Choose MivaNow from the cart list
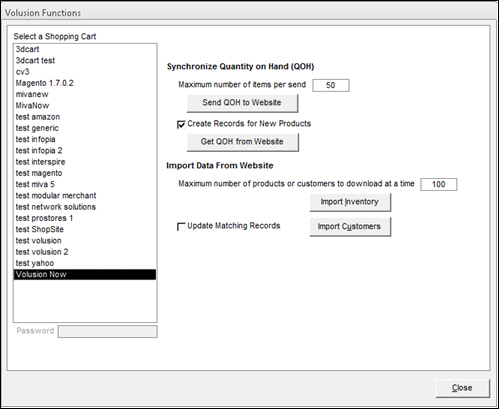The width and height of the screenshot is (499, 409). (x=85, y=106)
